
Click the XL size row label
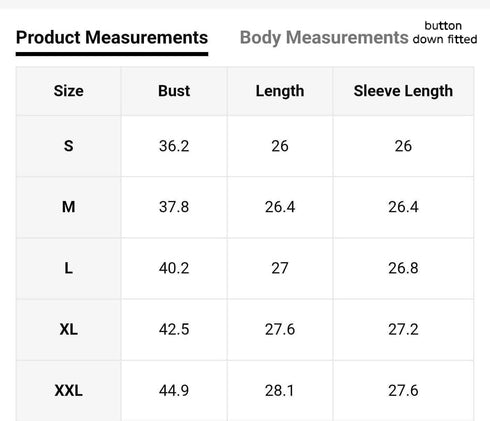tap(69, 330)
